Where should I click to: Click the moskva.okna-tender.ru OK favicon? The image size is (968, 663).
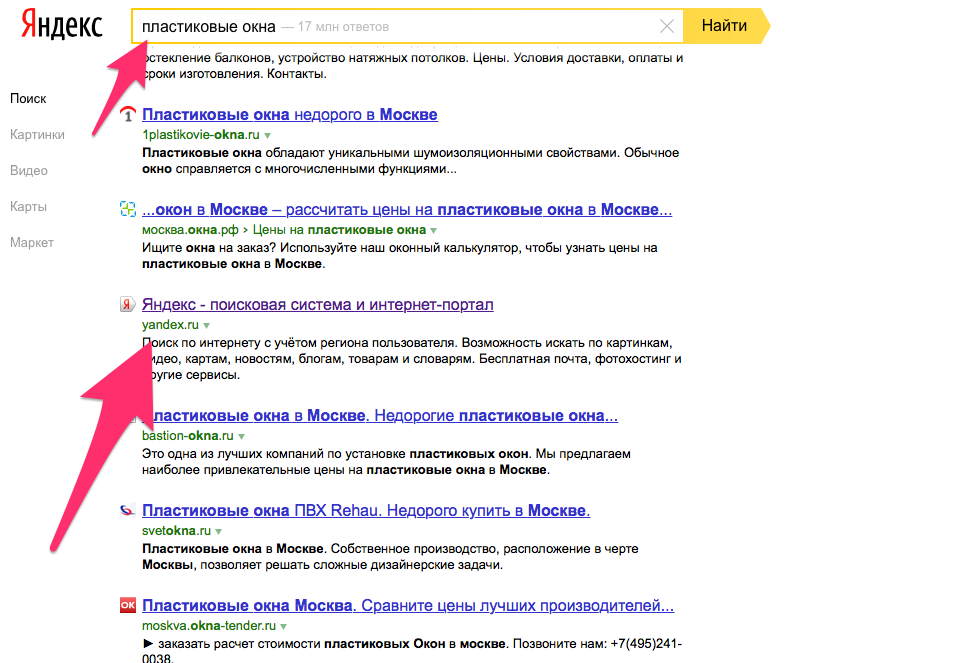coord(127,606)
